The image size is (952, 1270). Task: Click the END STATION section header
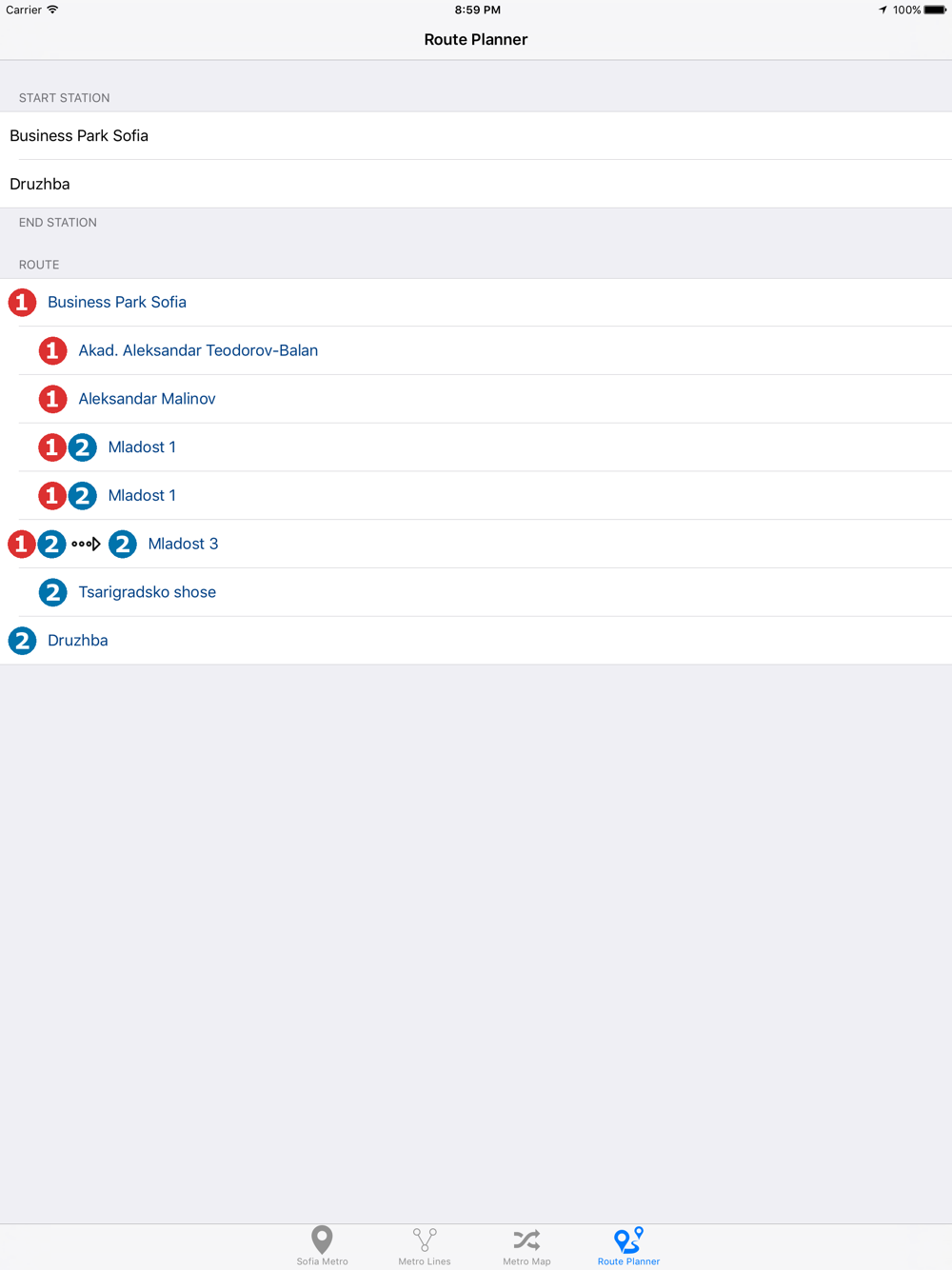pyautogui.click(x=58, y=223)
